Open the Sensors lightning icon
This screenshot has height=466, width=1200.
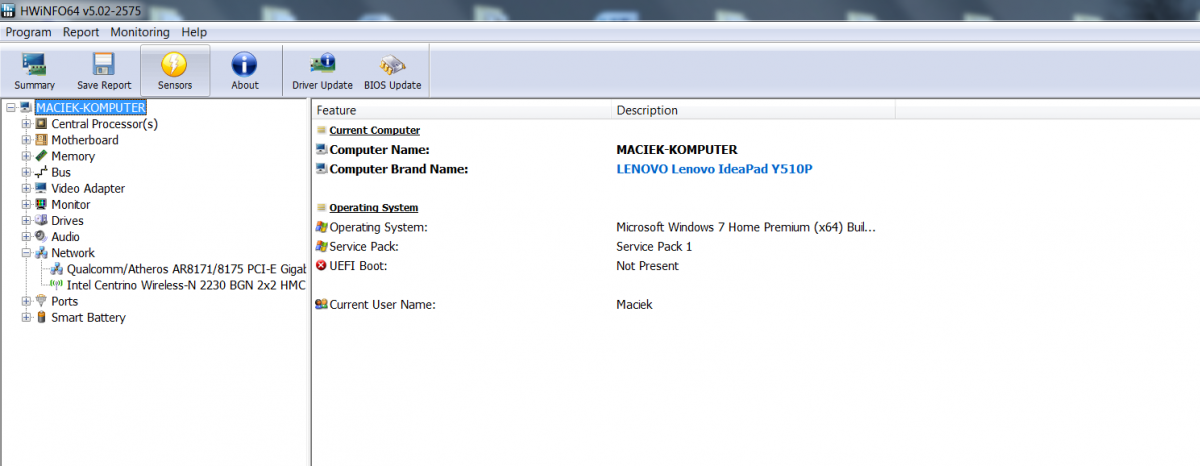[174, 65]
